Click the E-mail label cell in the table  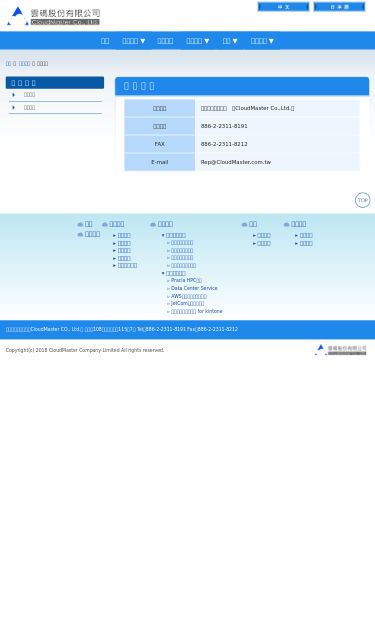coord(160,162)
